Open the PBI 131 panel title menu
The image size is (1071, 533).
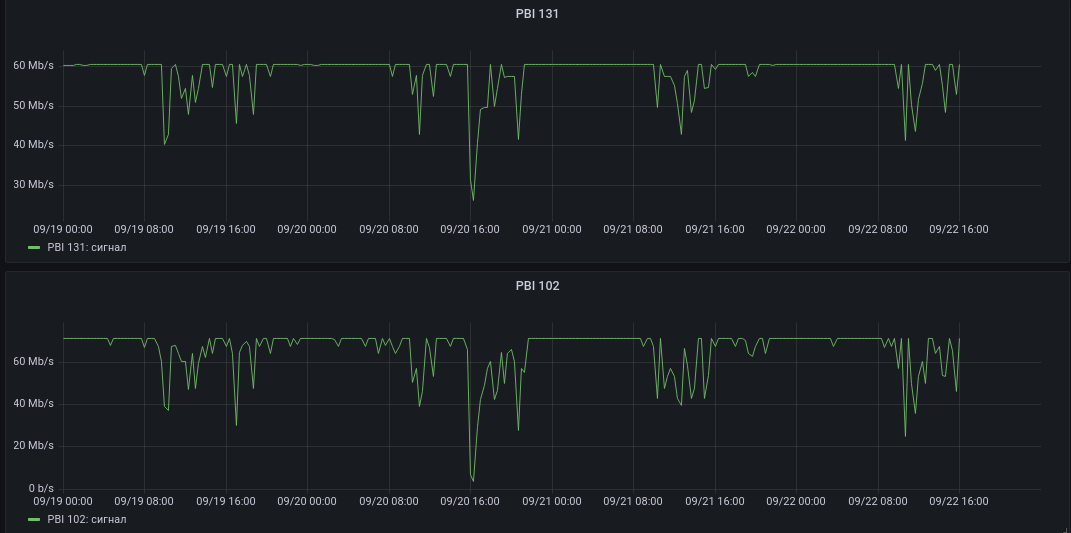coord(537,14)
